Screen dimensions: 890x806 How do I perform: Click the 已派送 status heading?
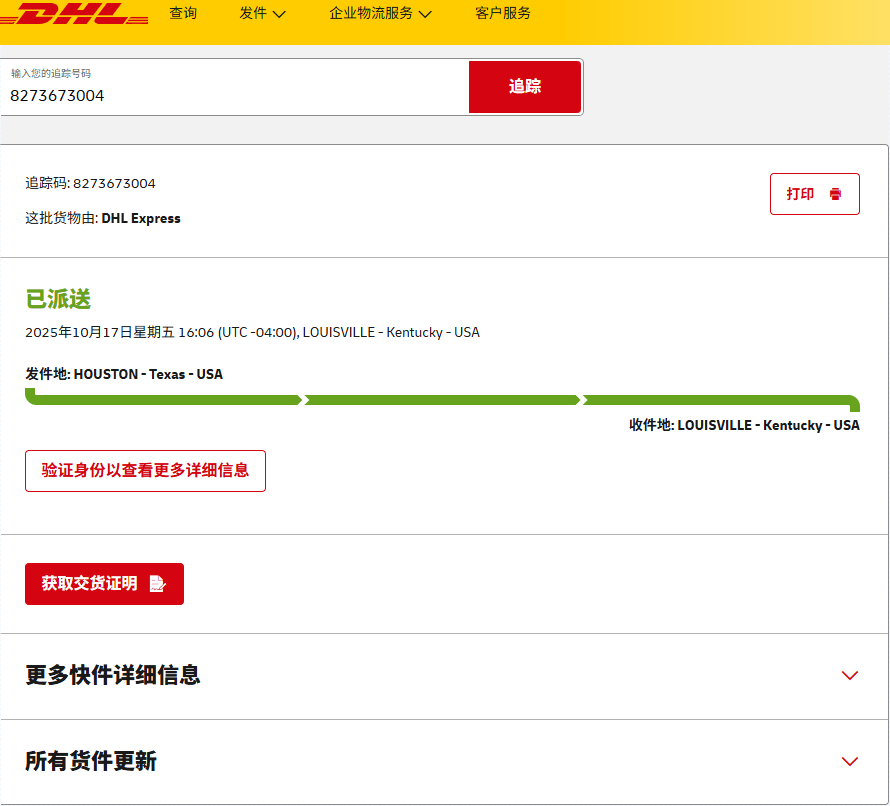(58, 299)
